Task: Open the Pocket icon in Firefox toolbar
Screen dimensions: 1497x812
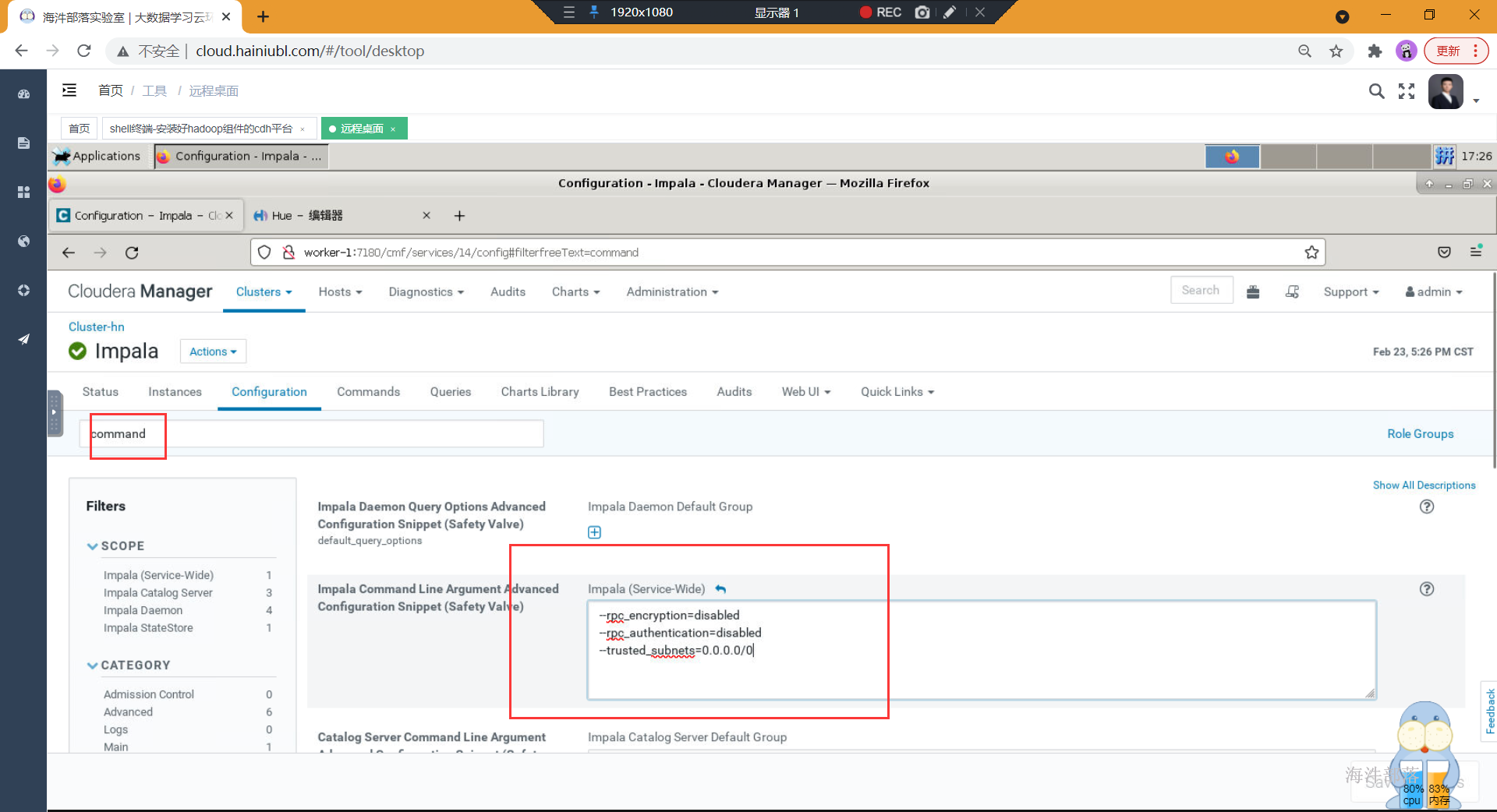Action: click(x=1444, y=252)
